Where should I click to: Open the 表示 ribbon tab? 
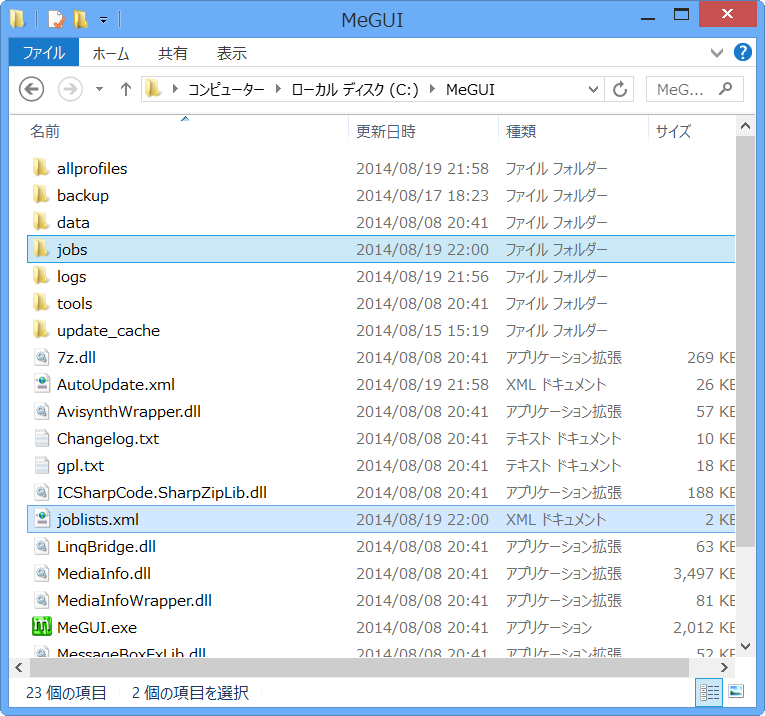click(x=232, y=53)
